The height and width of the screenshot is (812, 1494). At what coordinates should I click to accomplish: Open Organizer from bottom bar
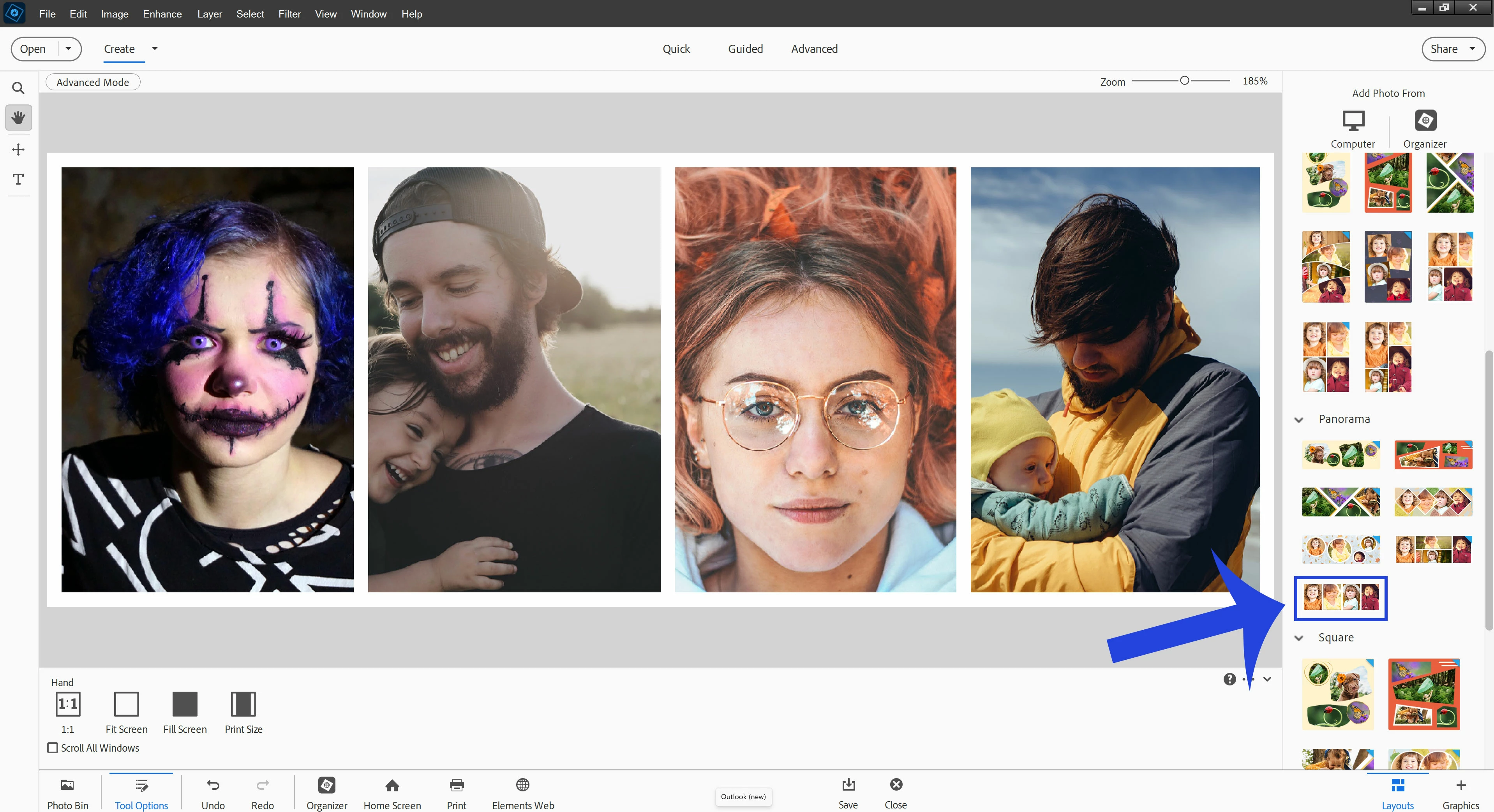click(326, 793)
